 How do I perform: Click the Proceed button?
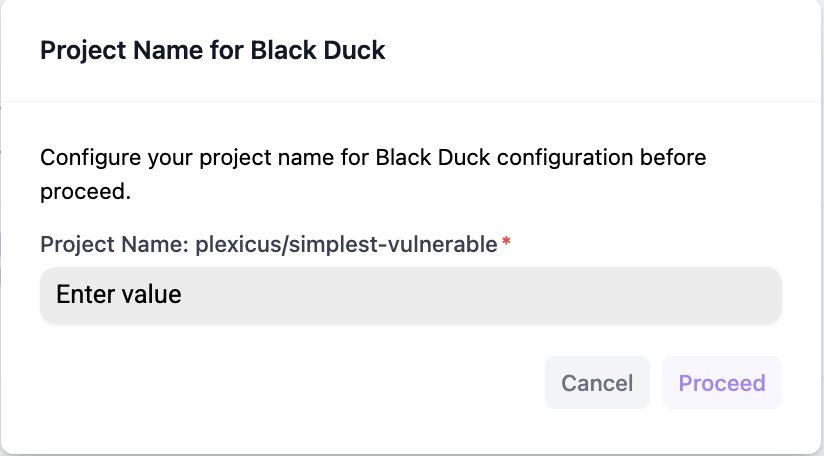click(x=722, y=383)
